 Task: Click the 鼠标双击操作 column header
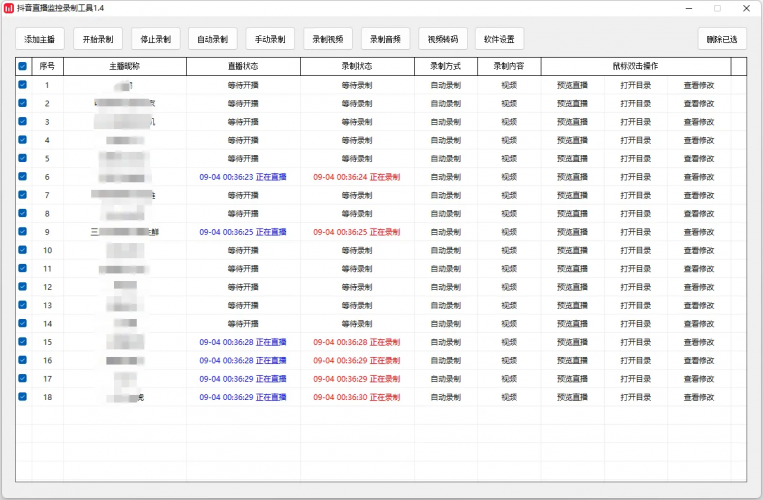(x=636, y=66)
